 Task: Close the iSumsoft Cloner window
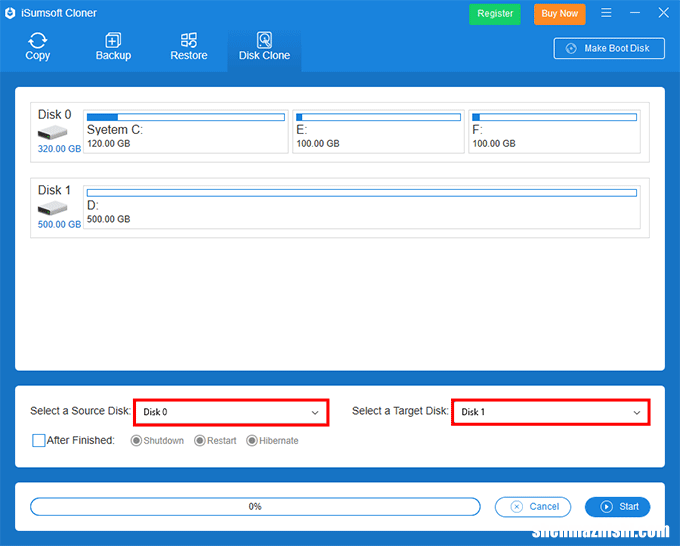(x=664, y=13)
